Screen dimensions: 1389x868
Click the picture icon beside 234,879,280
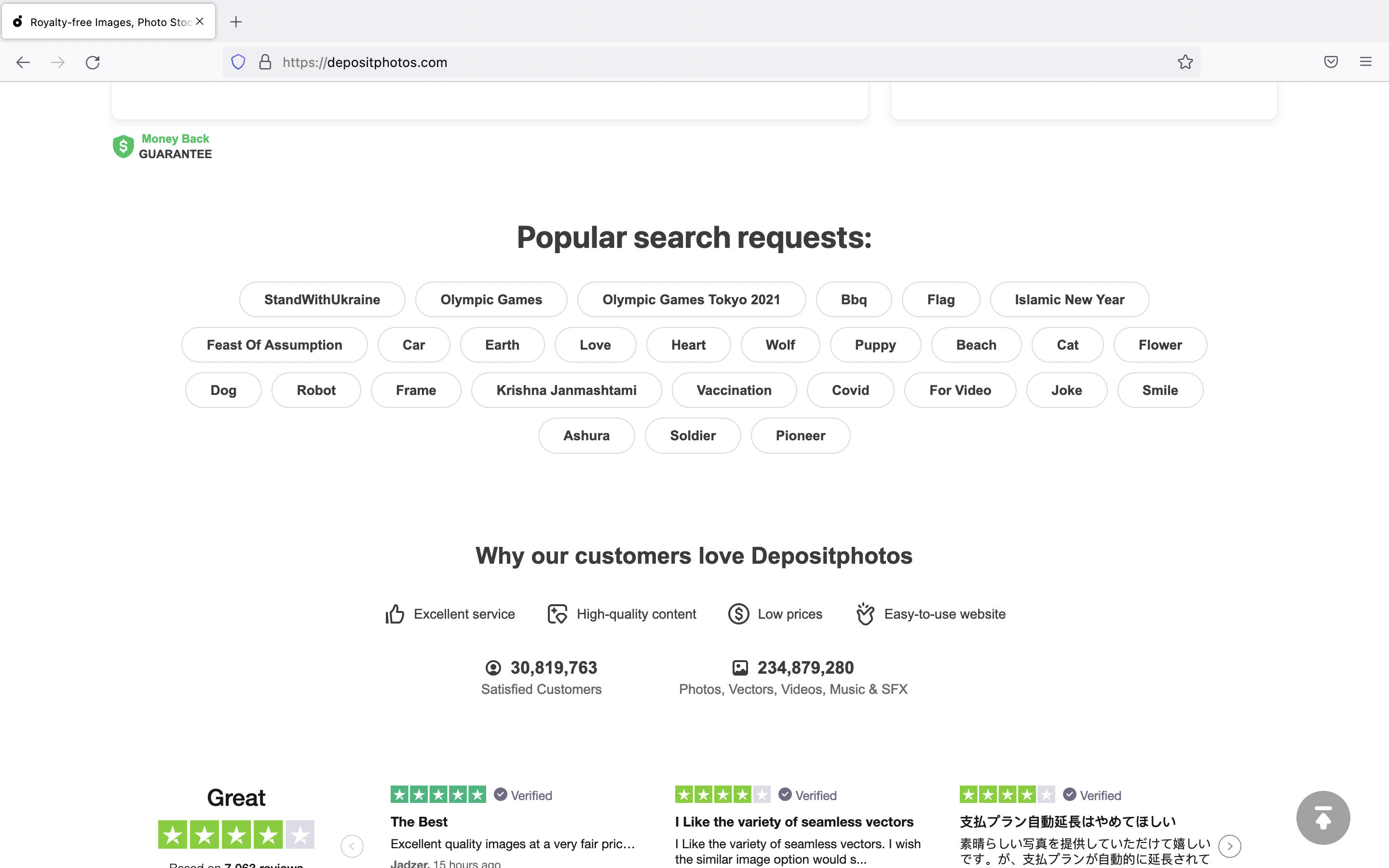tap(740, 668)
